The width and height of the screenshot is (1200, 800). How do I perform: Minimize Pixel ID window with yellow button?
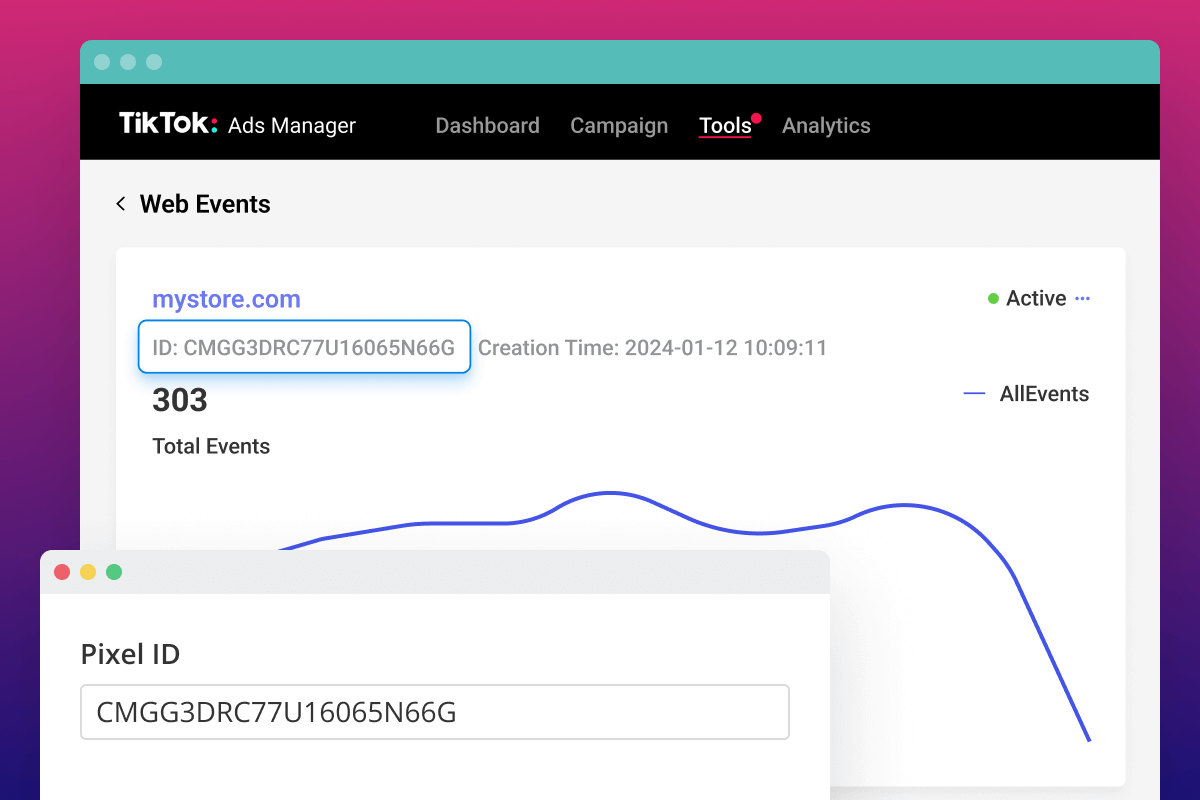tap(88, 572)
